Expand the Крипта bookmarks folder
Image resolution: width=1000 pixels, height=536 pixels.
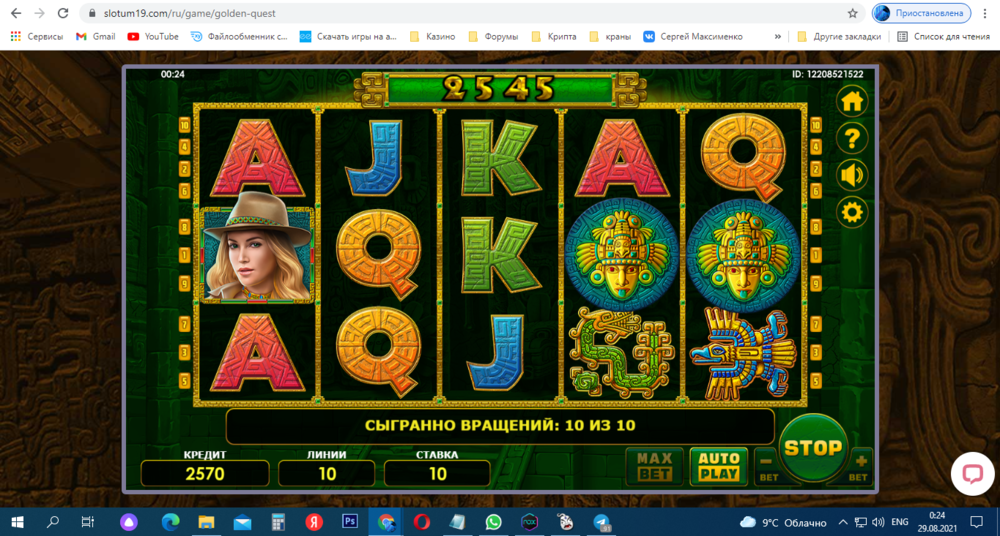[553, 37]
